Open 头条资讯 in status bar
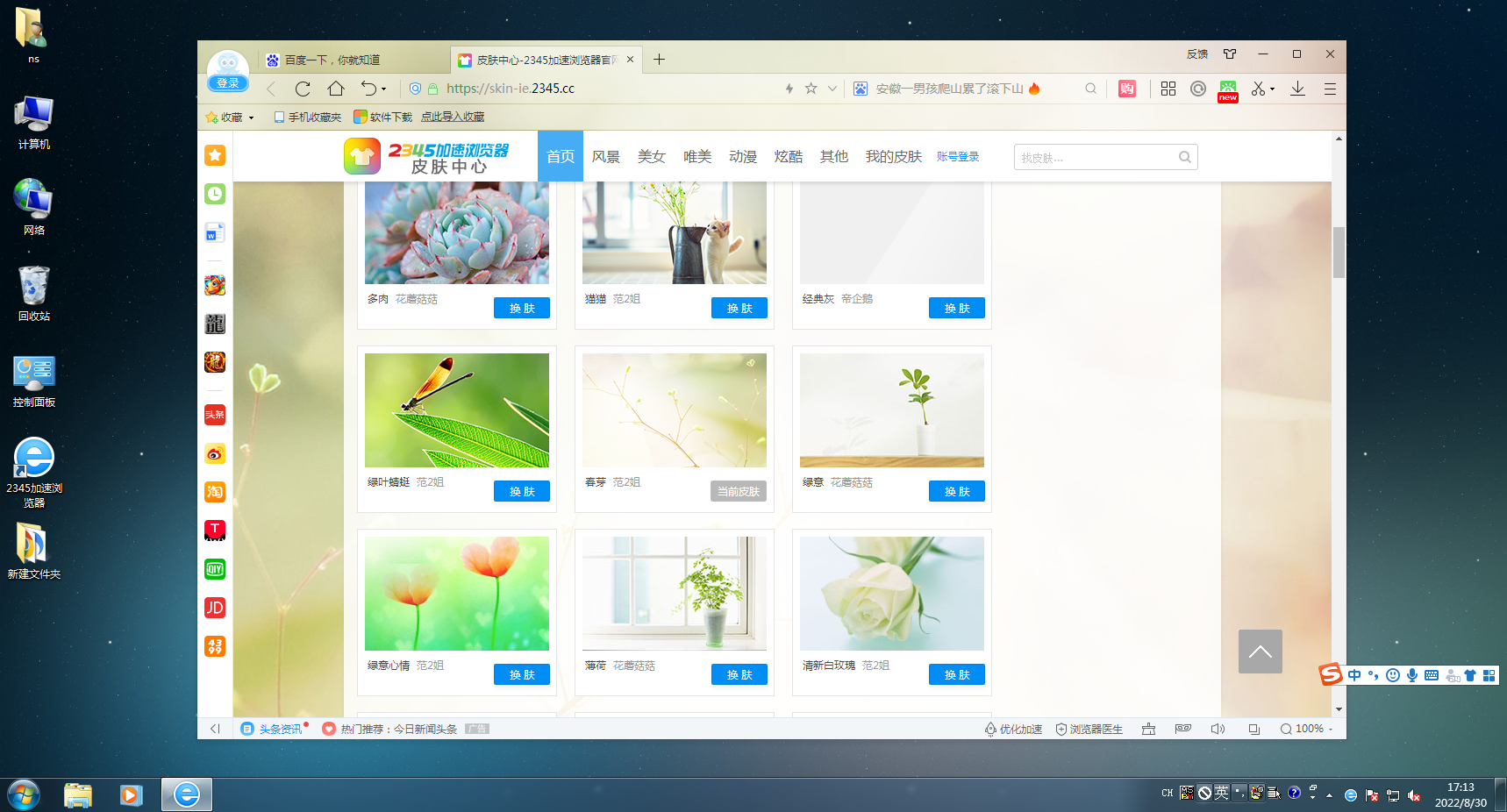Viewport: 1507px width, 812px height. pyautogui.click(x=274, y=729)
